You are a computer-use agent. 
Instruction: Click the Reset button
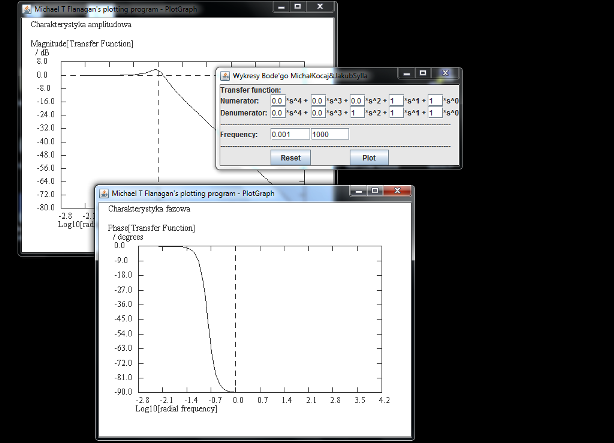[291, 158]
